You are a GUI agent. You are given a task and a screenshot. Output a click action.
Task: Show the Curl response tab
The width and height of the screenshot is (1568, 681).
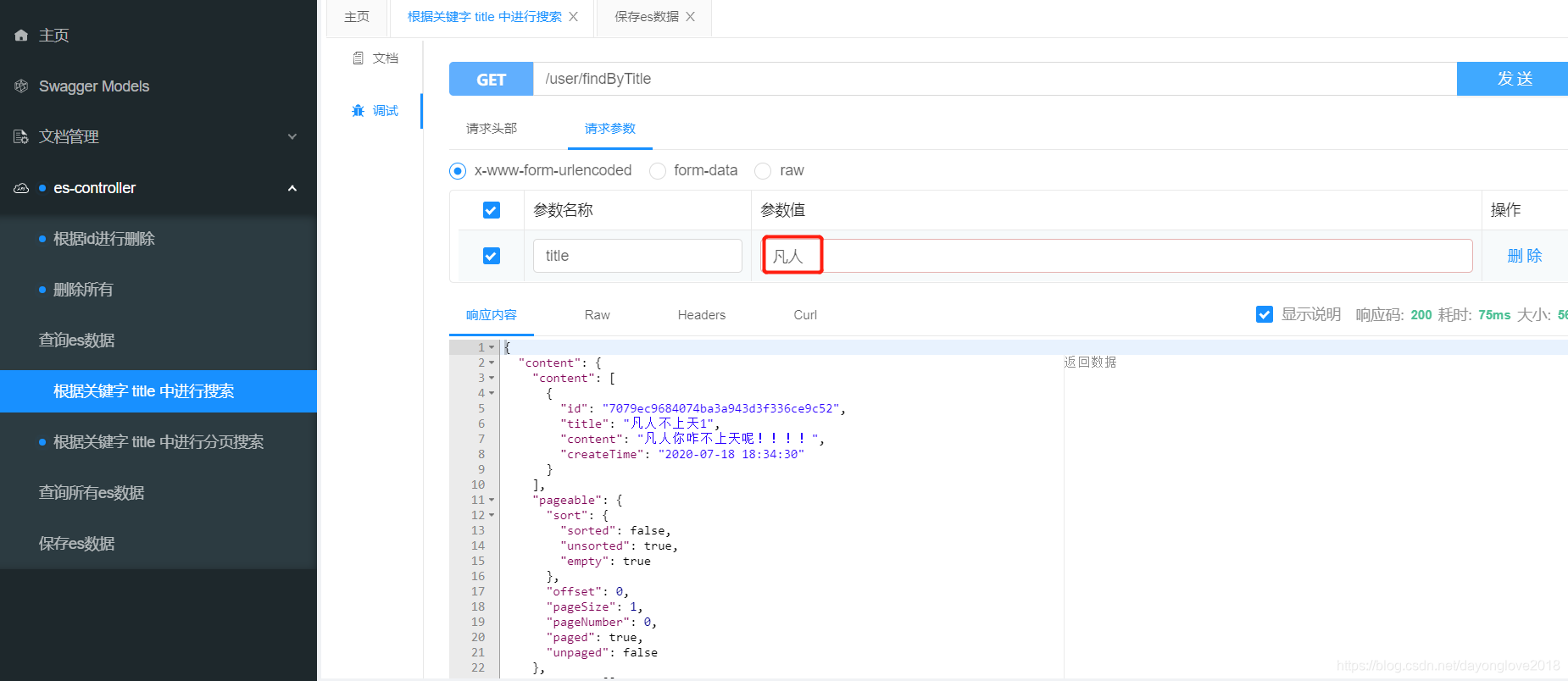pos(805,315)
